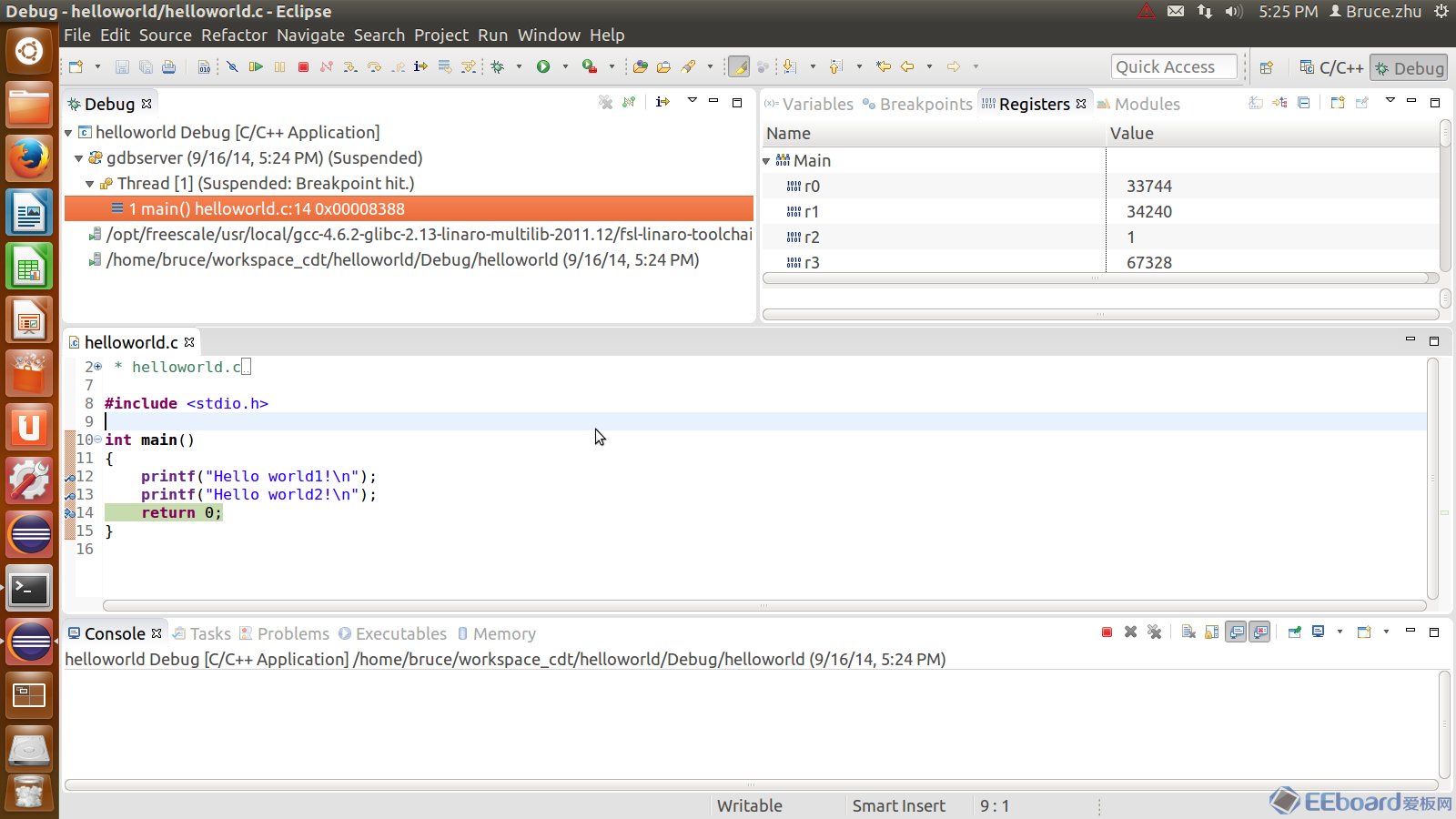1456x819 pixels.
Task: Click the Run External Tools icon
Action: tap(590, 66)
